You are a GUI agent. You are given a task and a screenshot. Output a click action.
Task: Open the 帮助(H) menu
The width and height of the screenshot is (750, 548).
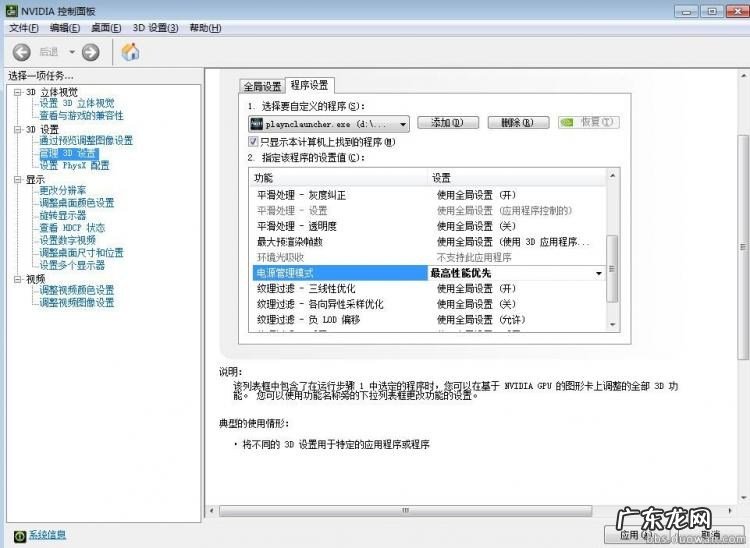205,28
